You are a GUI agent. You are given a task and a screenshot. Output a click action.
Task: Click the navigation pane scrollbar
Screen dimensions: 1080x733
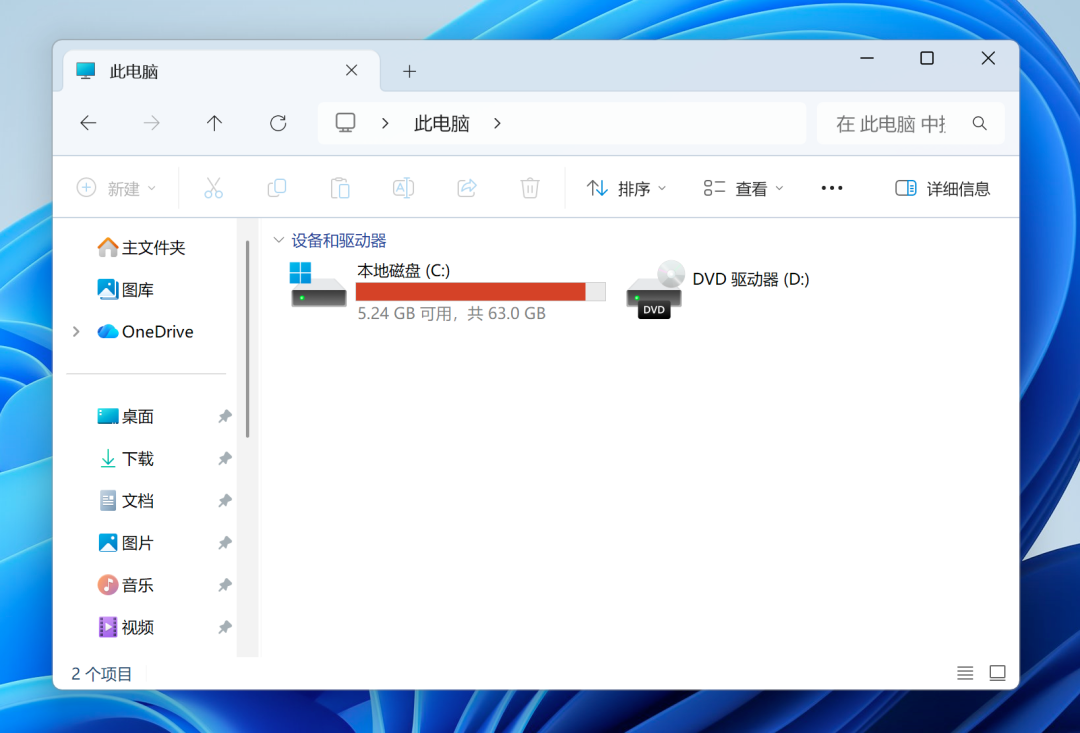click(247, 339)
